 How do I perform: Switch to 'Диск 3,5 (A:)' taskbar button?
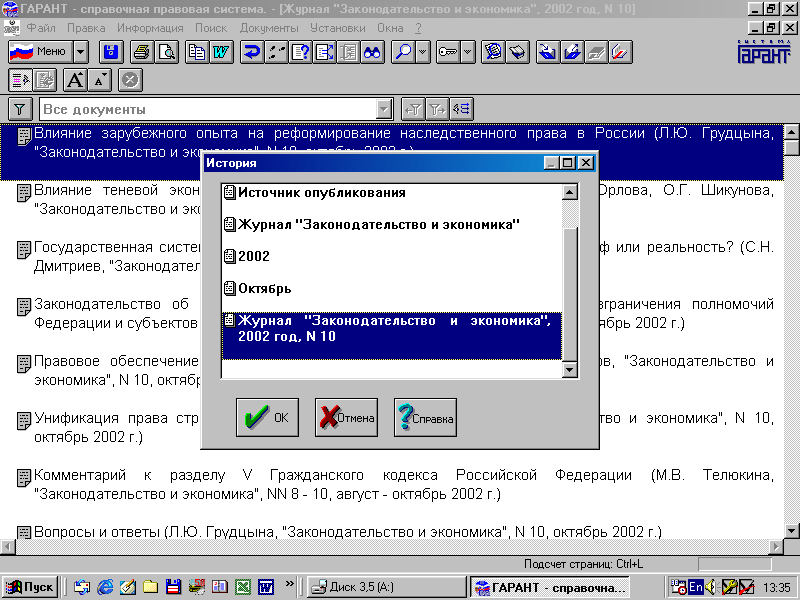pyautogui.click(x=387, y=587)
